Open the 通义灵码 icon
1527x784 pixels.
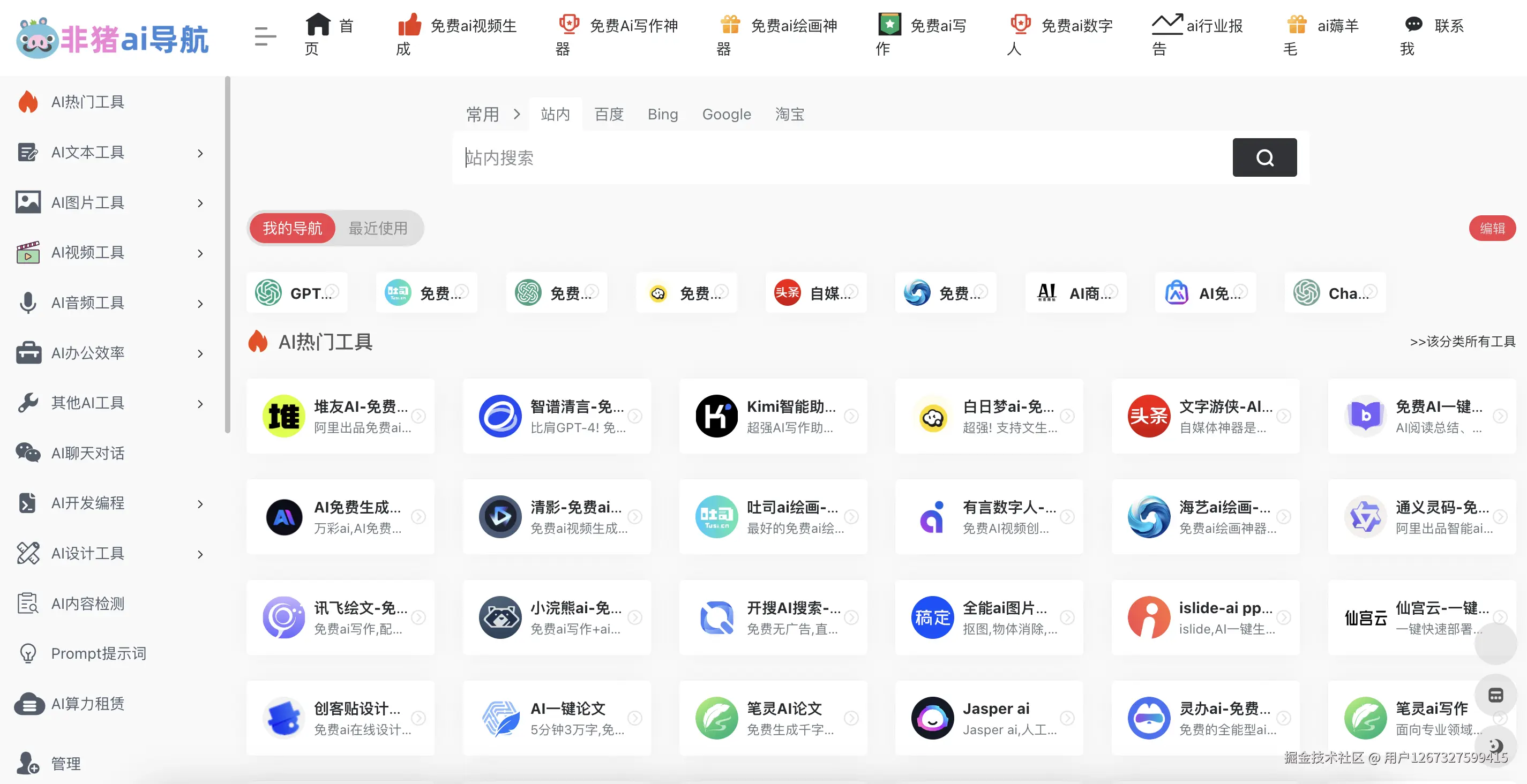click(x=1365, y=517)
